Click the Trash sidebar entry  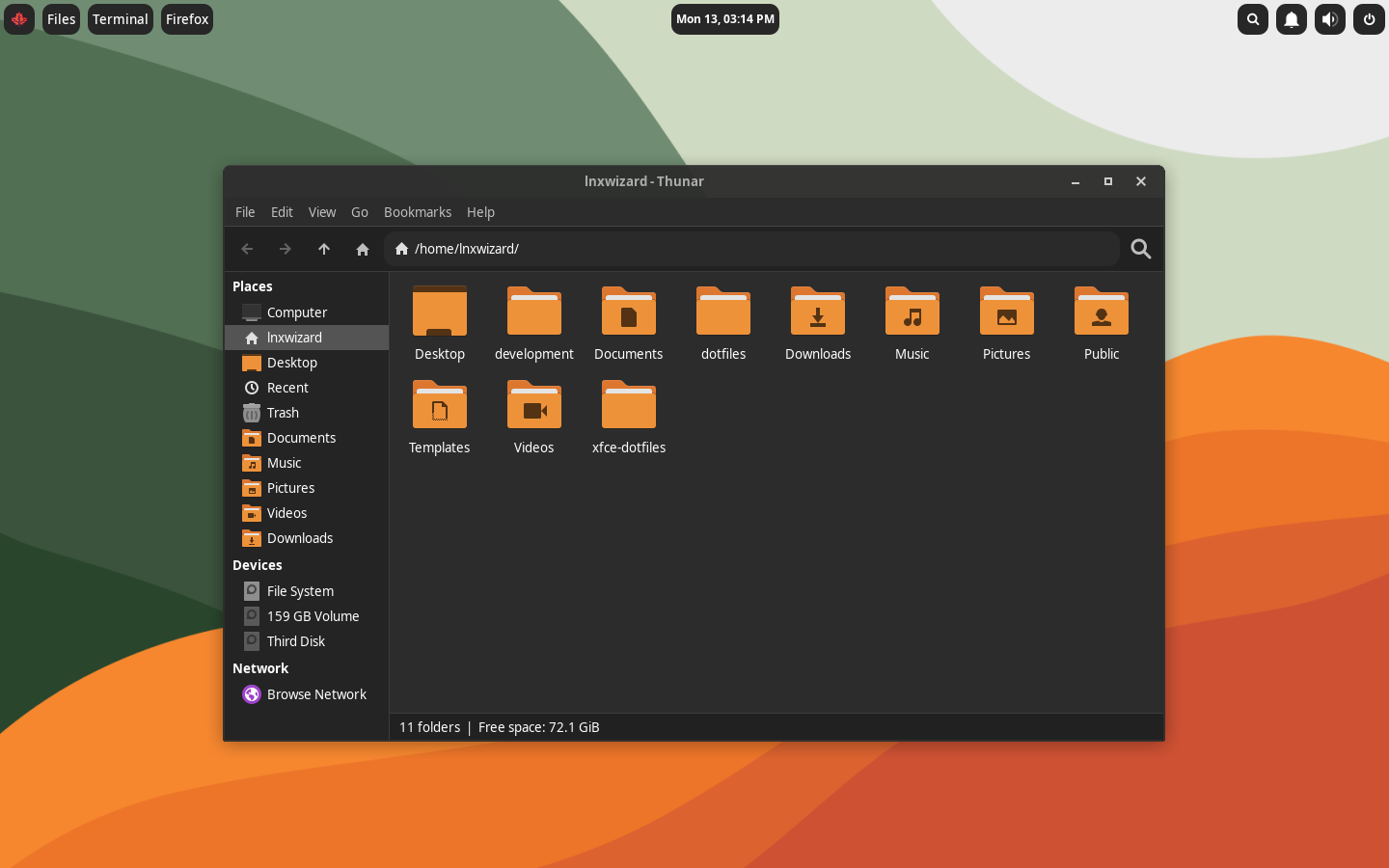pyautogui.click(x=283, y=413)
